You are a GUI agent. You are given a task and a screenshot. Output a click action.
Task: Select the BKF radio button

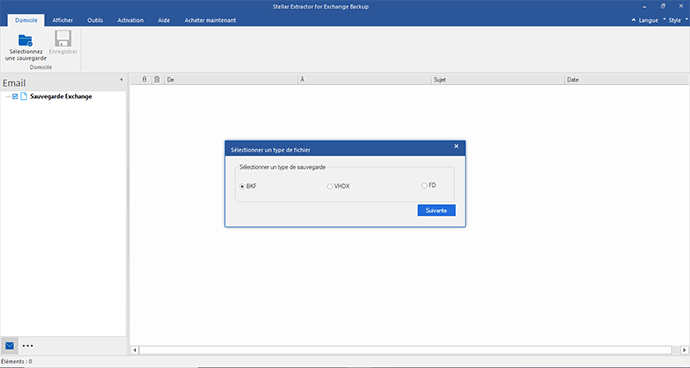pos(242,187)
